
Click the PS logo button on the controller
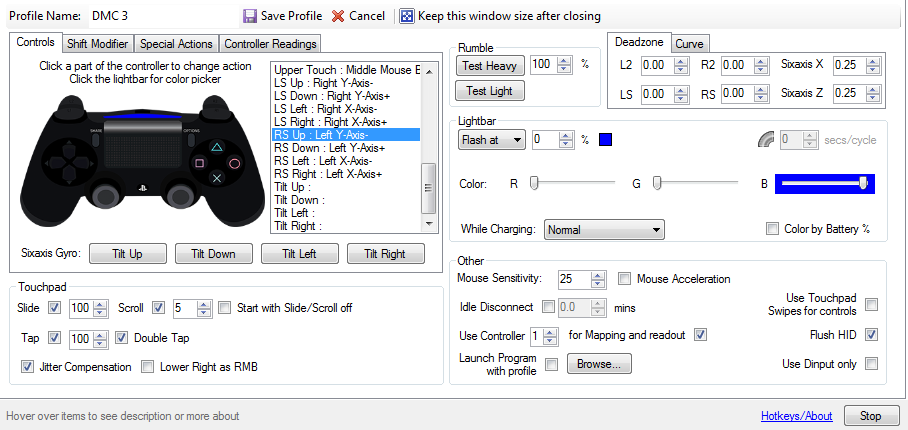tap(142, 188)
